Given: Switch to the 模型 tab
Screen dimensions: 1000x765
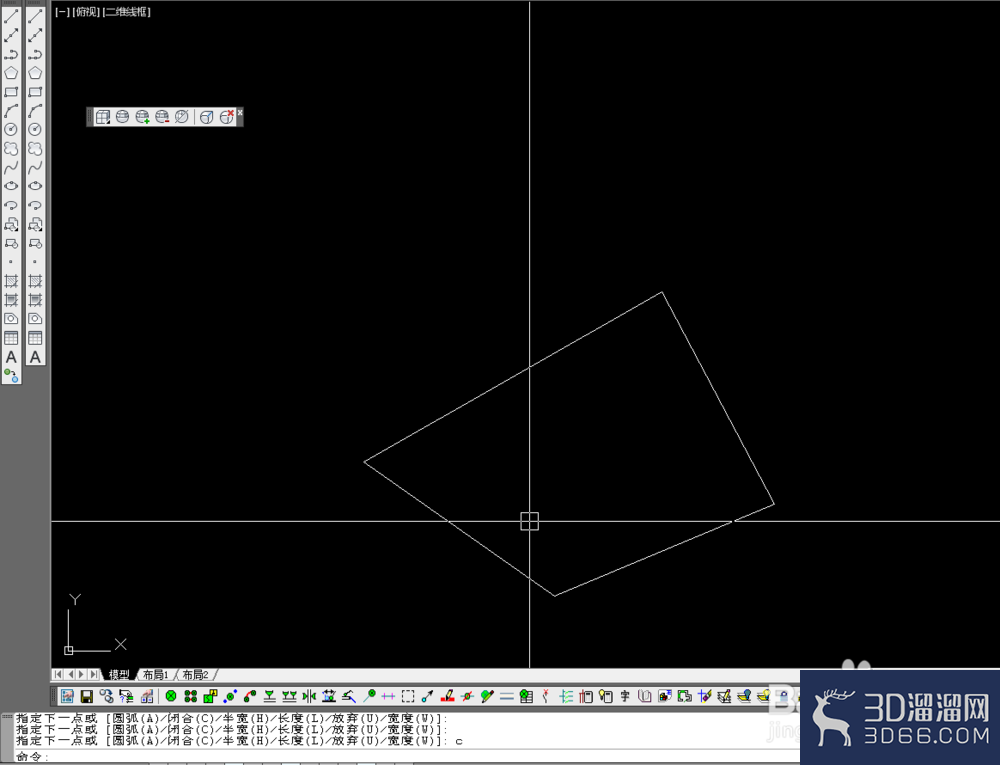Looking at the screenshot, I should 119,674.
